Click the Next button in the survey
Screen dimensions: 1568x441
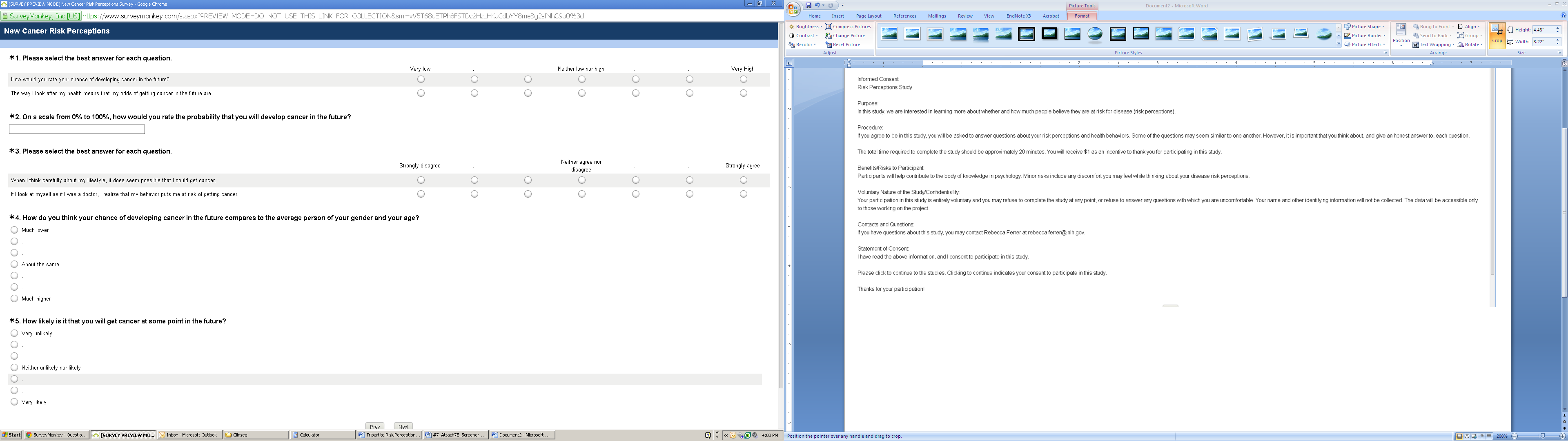[x=403, y=426]
